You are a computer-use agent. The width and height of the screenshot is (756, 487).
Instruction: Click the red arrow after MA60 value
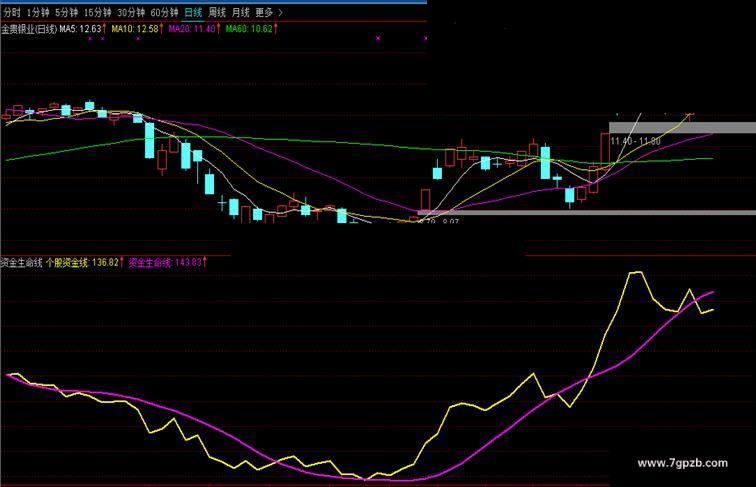pyautogui.click(x=276, y=29)
